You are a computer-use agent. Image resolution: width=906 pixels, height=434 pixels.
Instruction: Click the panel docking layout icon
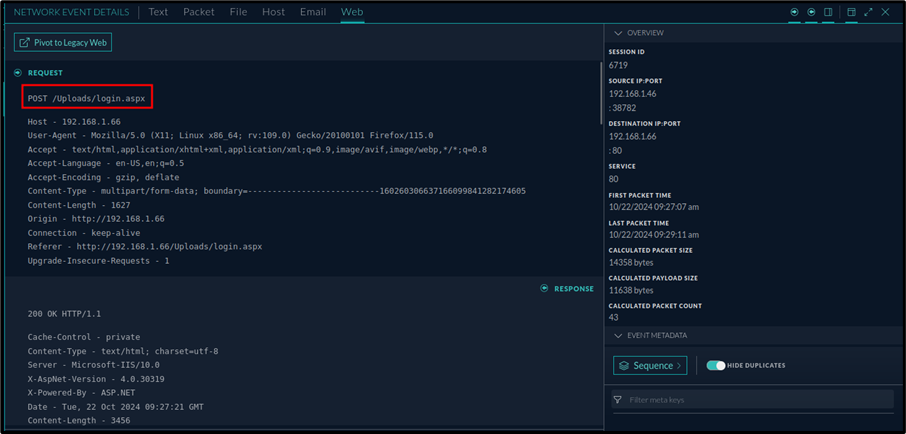point(851,13)
